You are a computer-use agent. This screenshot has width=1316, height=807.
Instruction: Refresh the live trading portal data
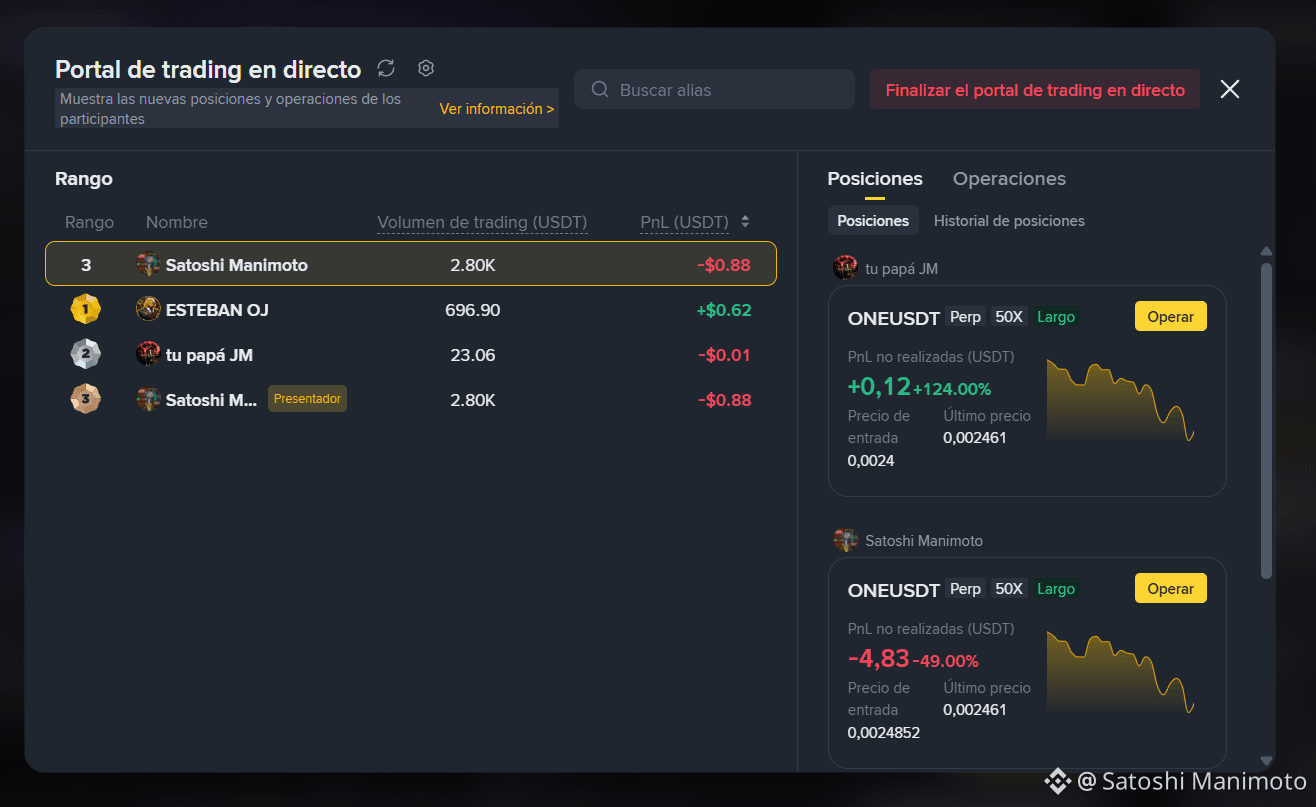click(x=386, y=68)
